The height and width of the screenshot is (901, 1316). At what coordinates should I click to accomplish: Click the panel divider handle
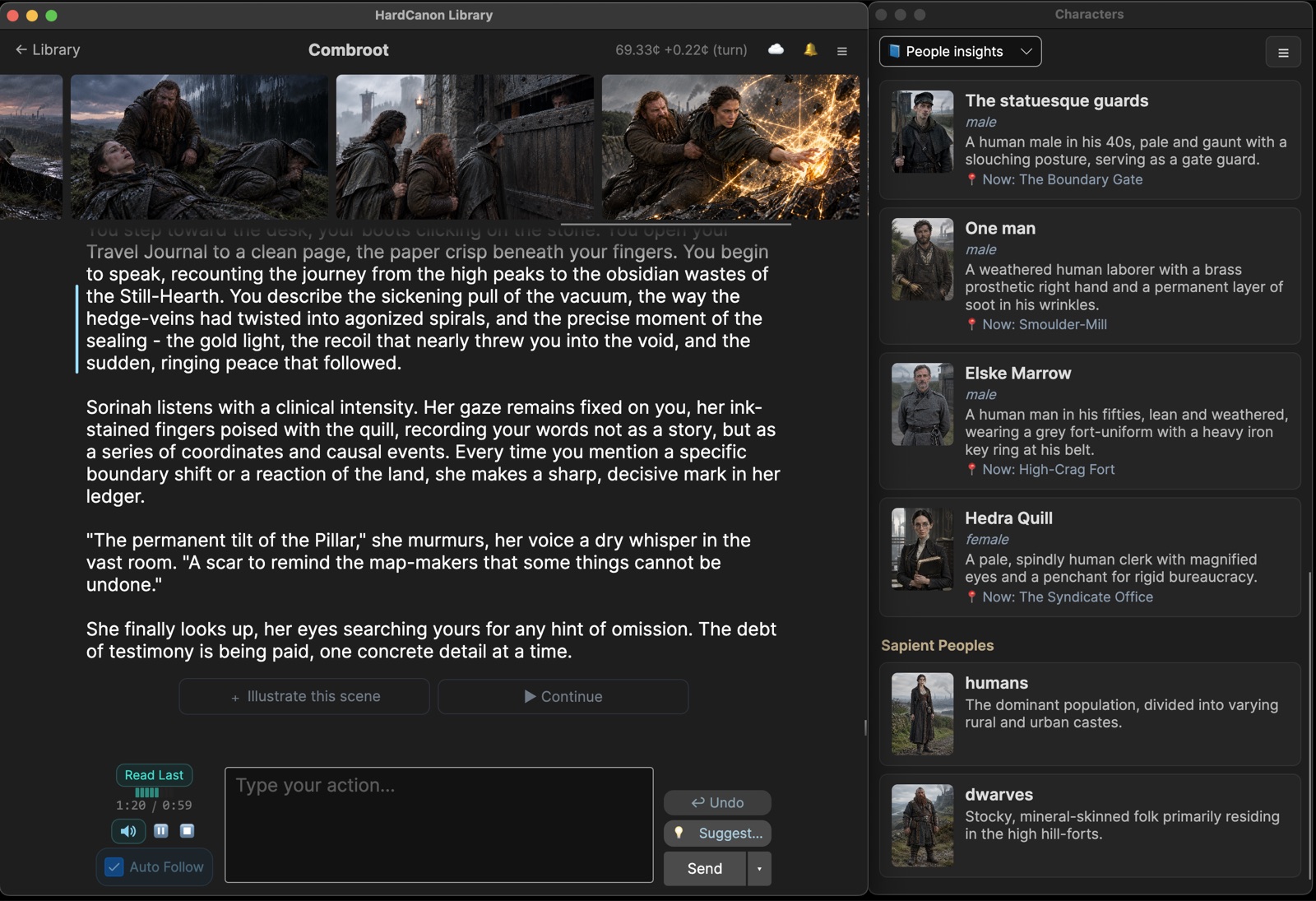click(865, 727)
